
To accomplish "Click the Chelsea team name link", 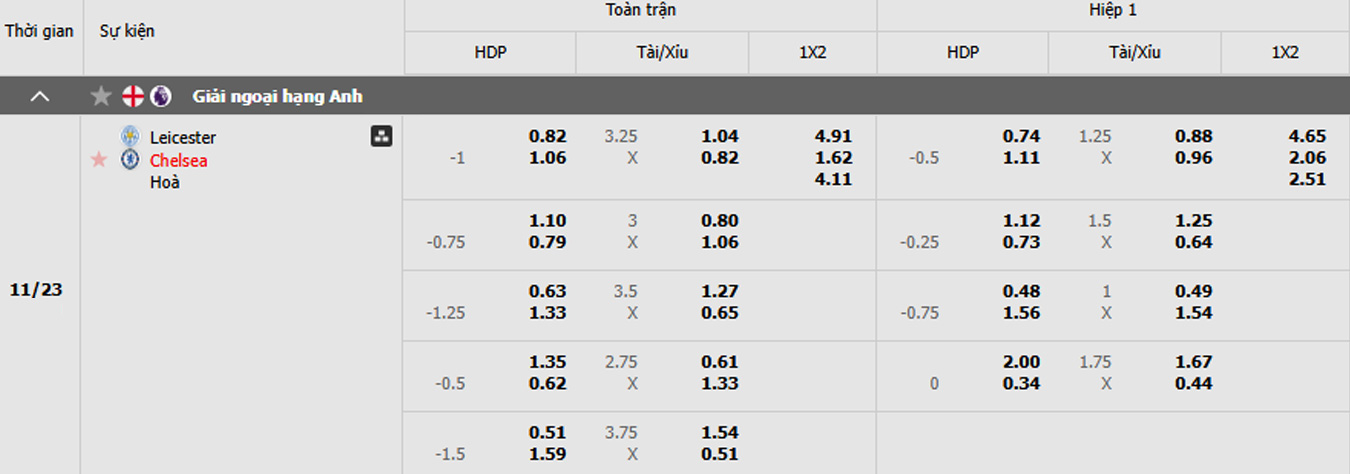I will (x=179, y=160).
